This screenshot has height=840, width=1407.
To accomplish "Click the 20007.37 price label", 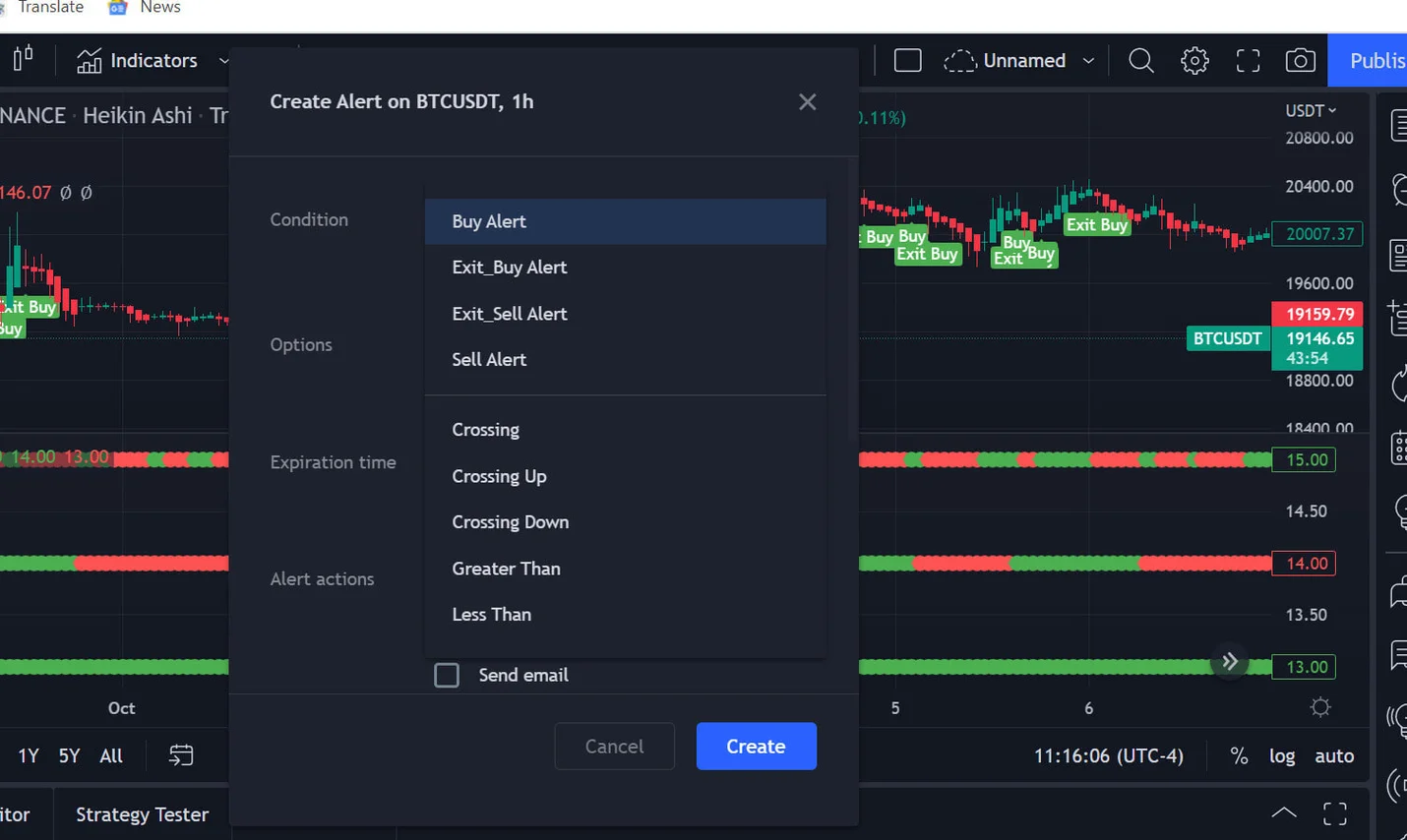I will click(1317, 234).
